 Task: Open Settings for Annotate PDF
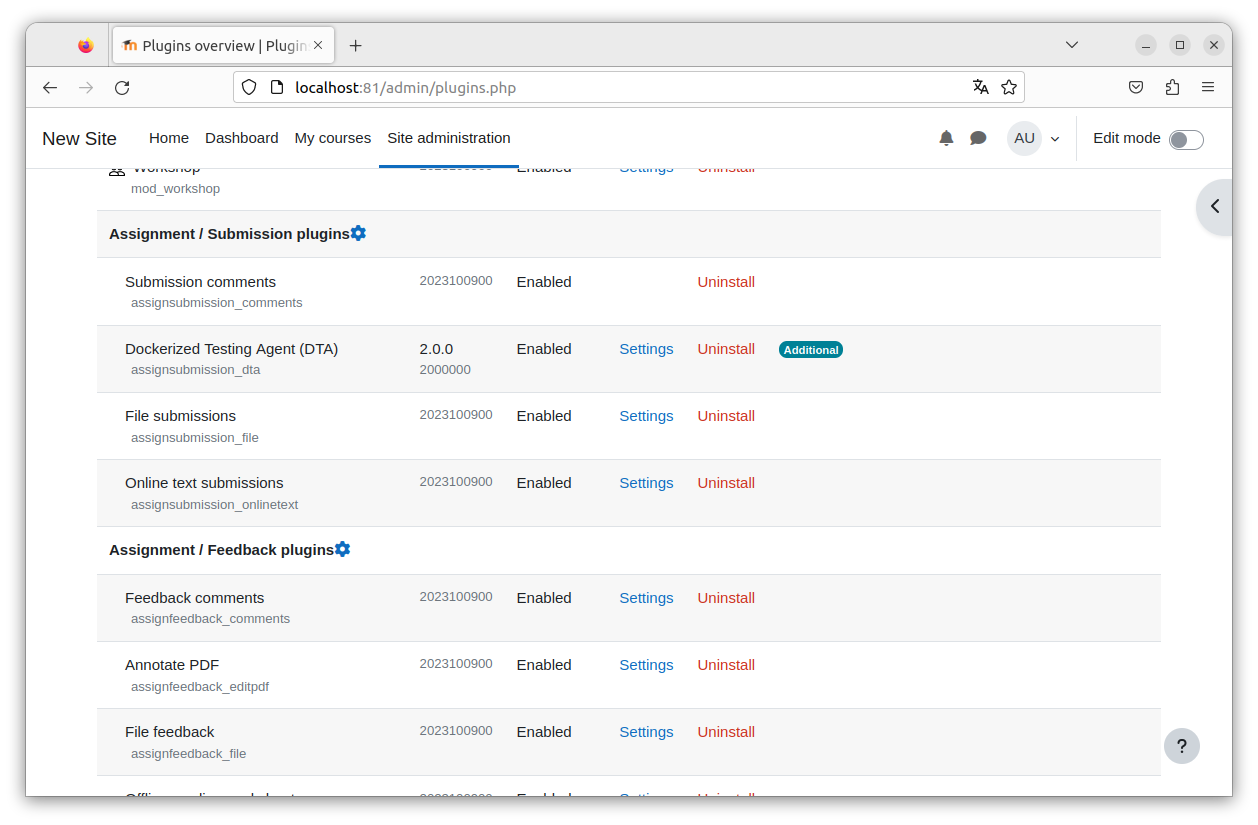(x=646, y=665)
